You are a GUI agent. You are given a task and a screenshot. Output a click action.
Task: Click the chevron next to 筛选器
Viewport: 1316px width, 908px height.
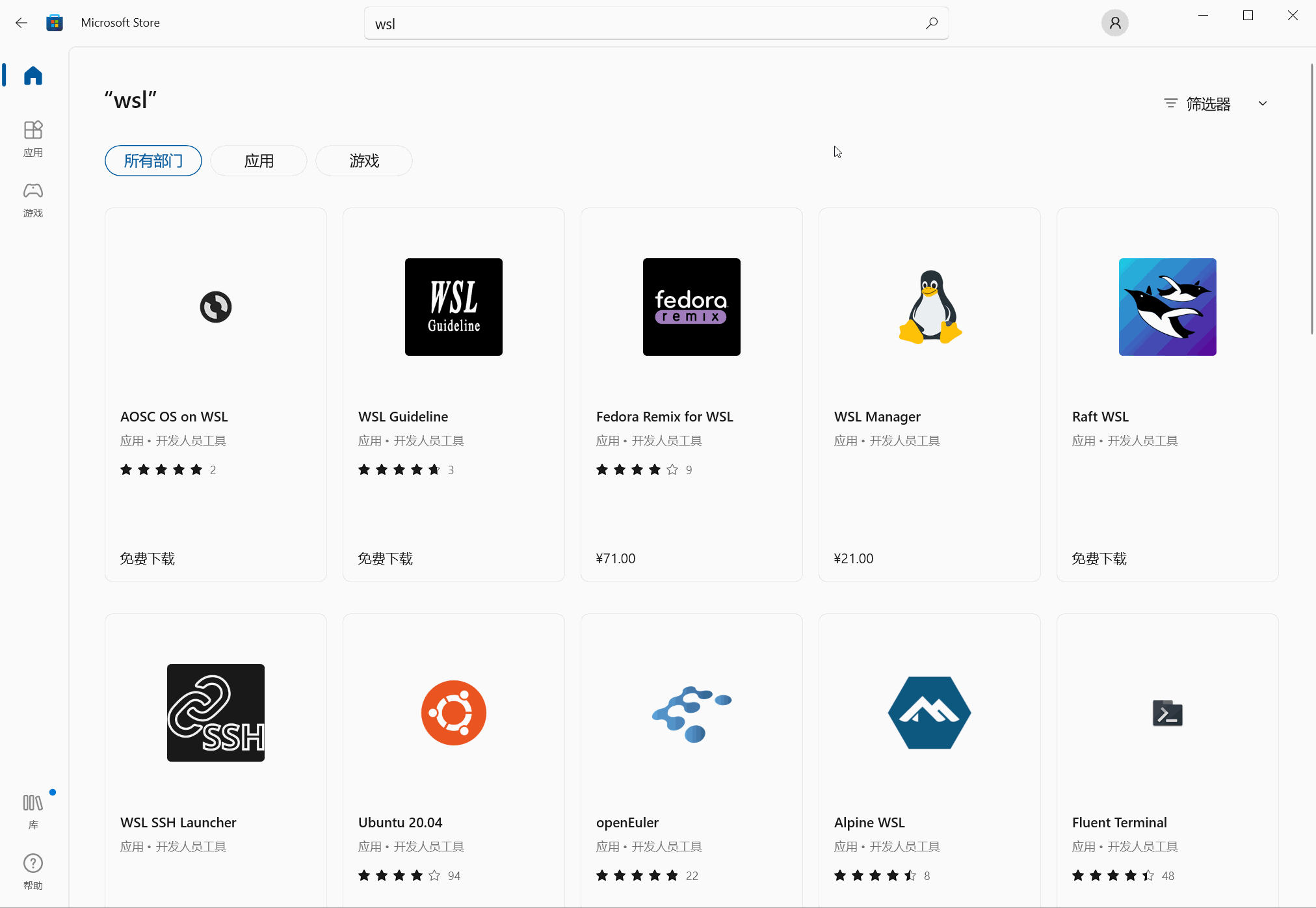click(x=1263, y=104)
